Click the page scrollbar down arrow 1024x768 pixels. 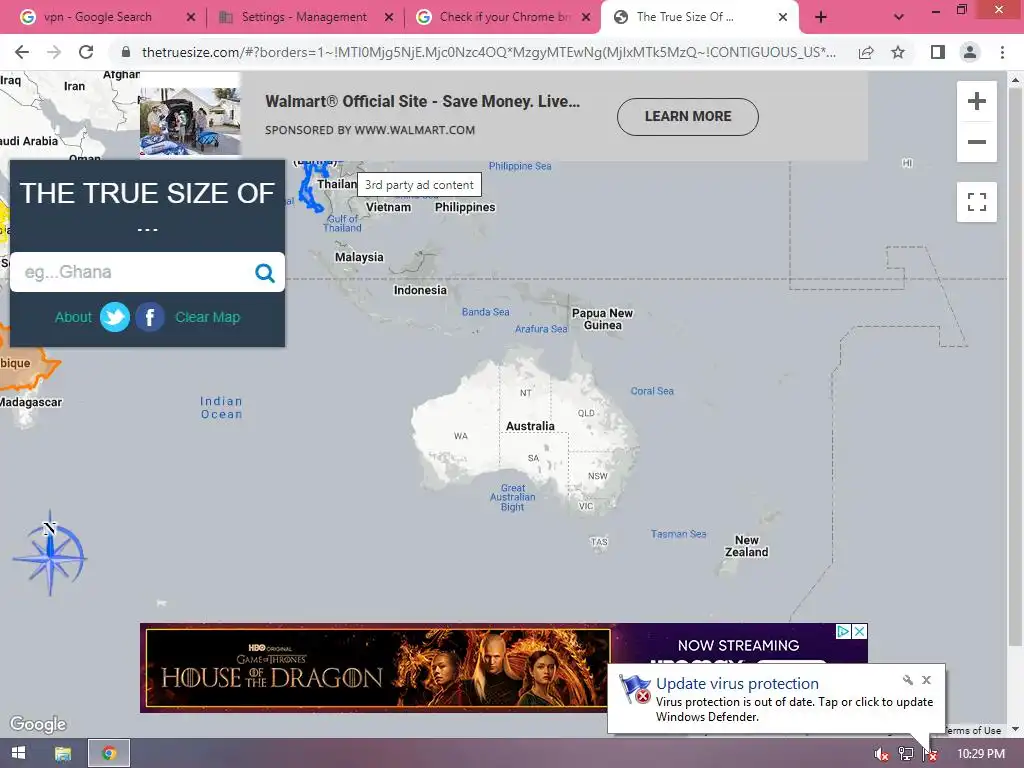pos(1015,729)
